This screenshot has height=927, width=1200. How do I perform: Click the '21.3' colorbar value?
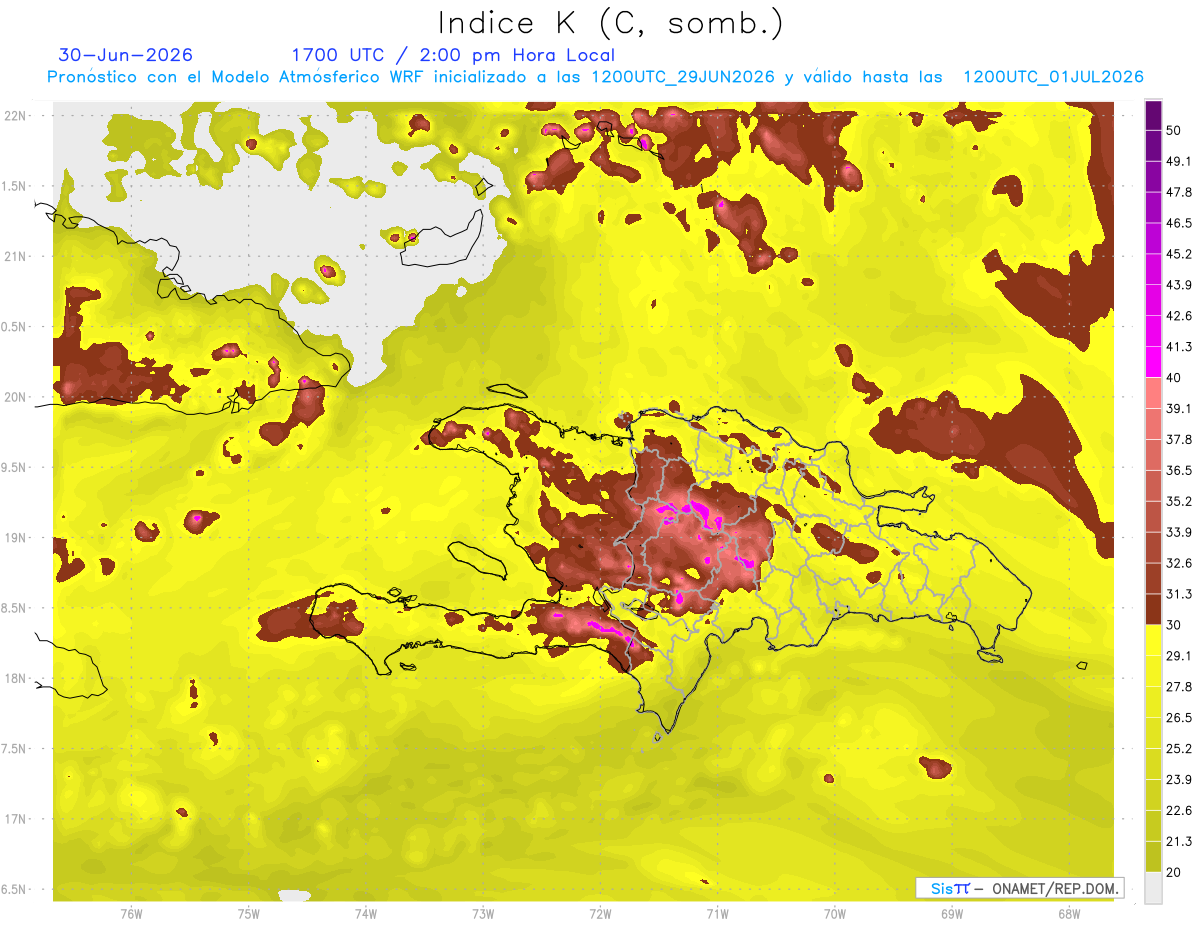click(x=1178, y=841)
